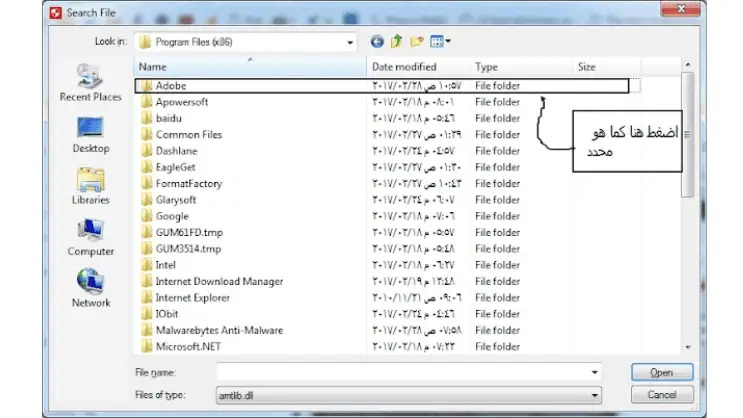This screenshot has width=743, height=418.
Task: Click the scroll down arrow of file list
Action: [688, 347]
